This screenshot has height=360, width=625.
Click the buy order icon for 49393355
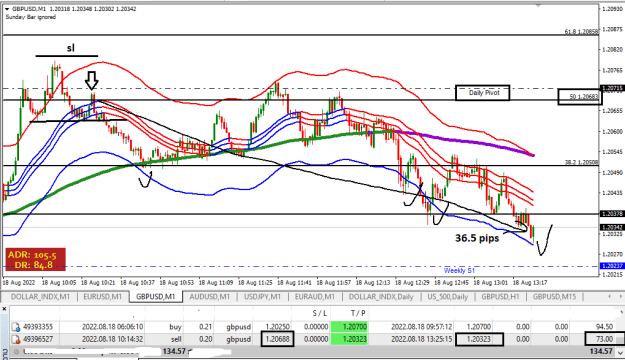tap(16, 327)
